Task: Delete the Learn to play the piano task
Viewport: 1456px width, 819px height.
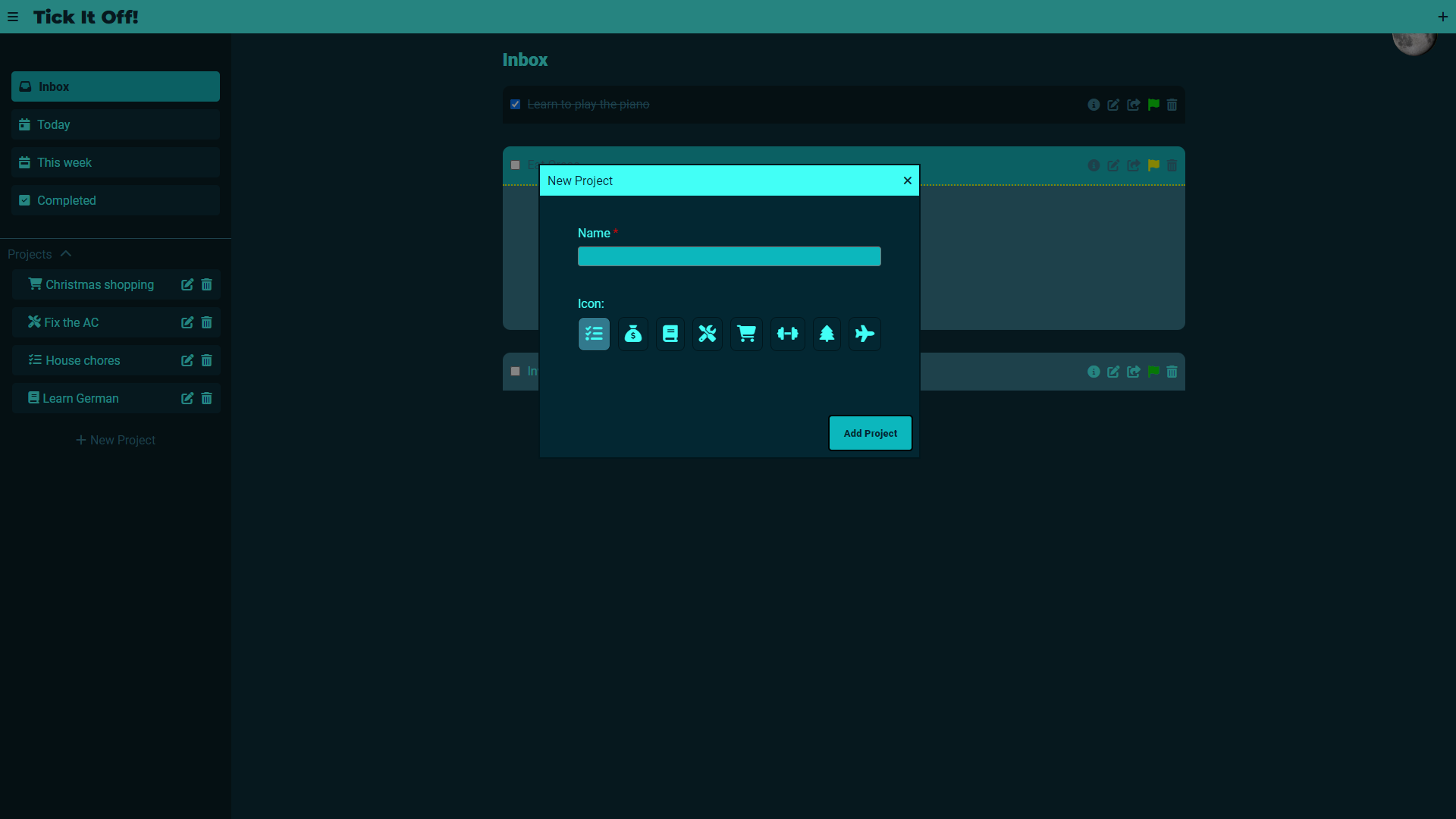Action: coord(1172,105)
